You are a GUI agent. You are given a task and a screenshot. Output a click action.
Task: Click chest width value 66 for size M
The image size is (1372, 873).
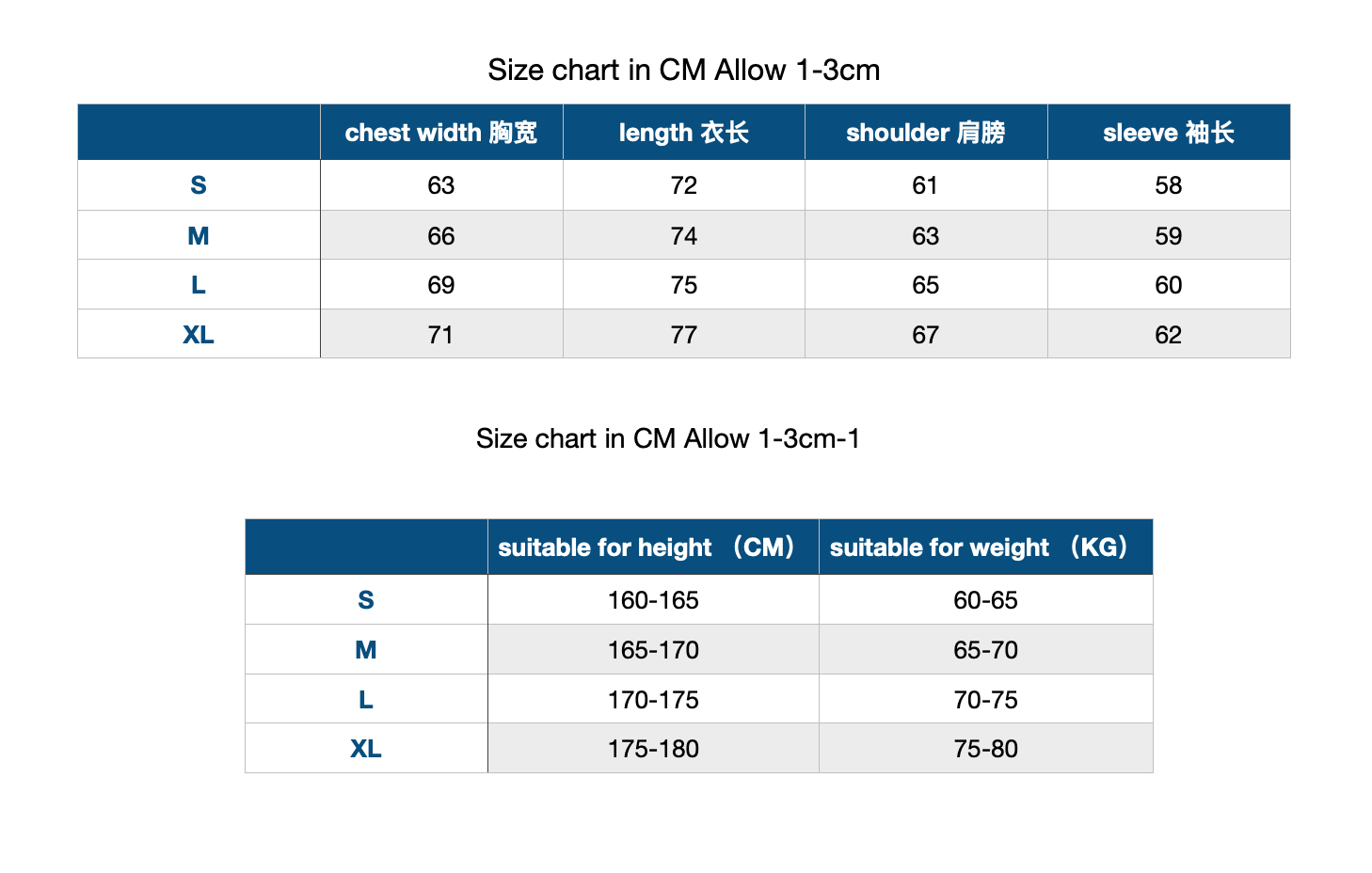pos(441,236)
